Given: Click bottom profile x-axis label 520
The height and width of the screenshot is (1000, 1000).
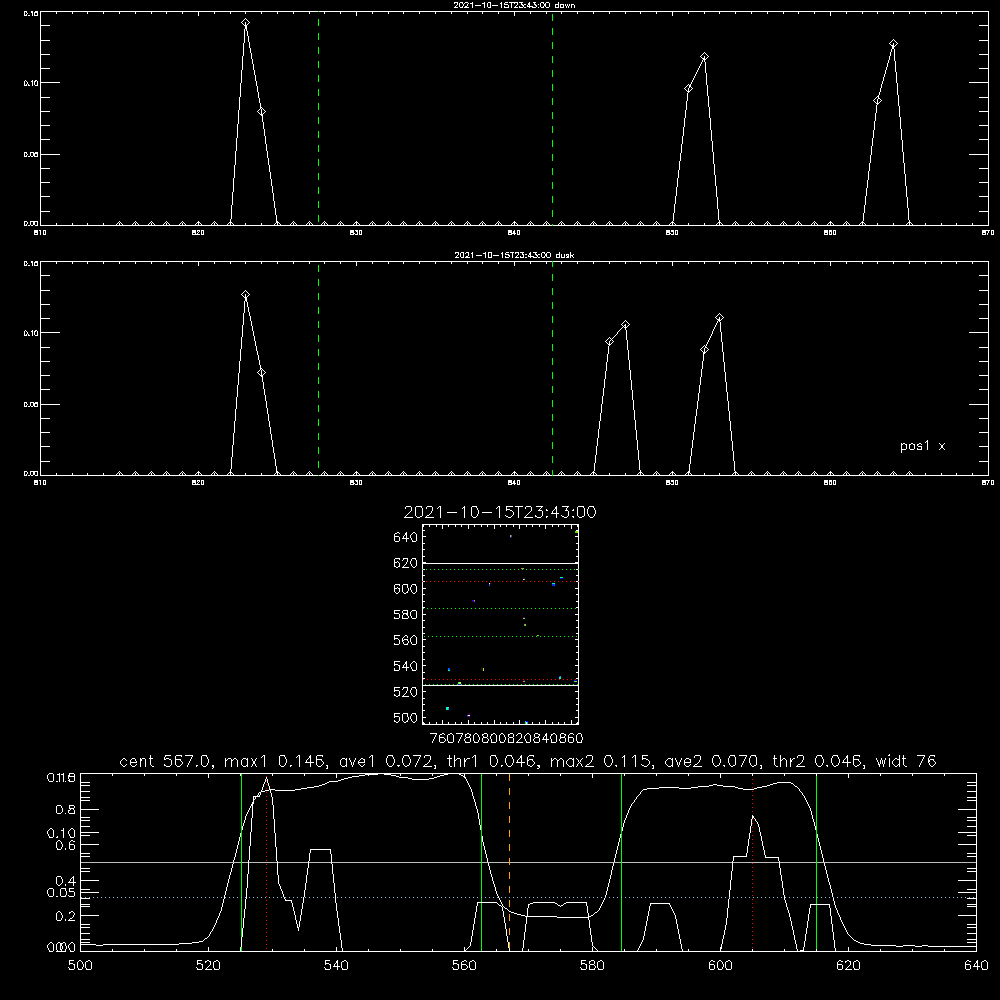Looking at the screenshot, I should [x=208, y=966].
